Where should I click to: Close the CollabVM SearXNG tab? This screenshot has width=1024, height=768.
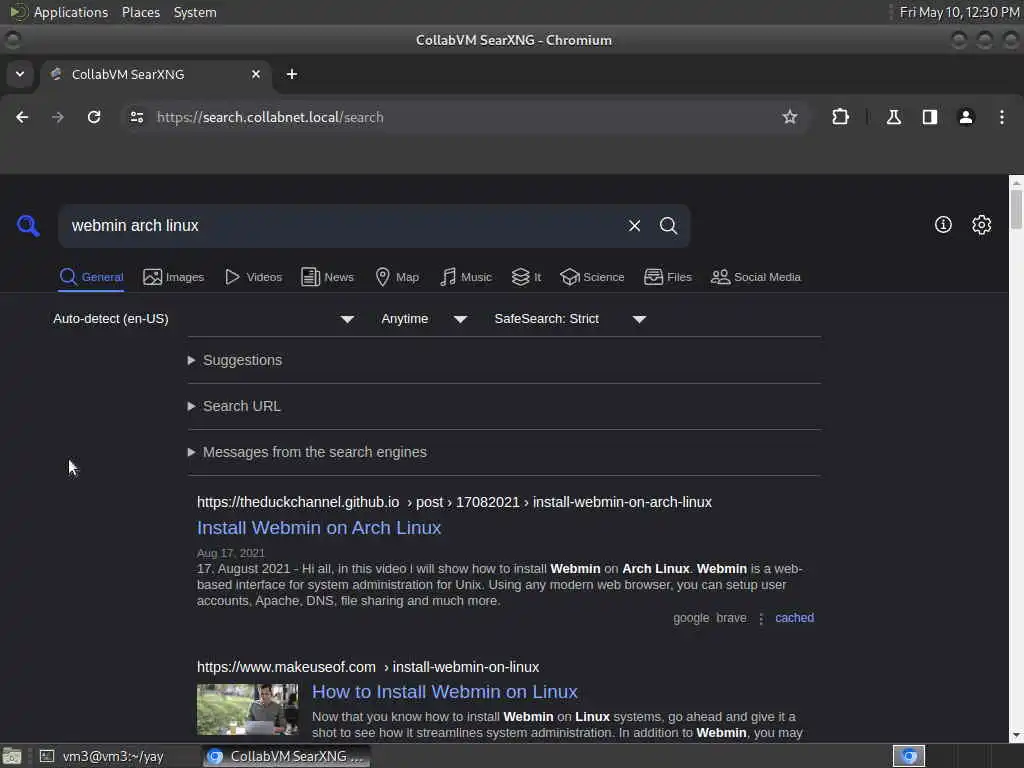pyautogui.click(x=256, y=74)
